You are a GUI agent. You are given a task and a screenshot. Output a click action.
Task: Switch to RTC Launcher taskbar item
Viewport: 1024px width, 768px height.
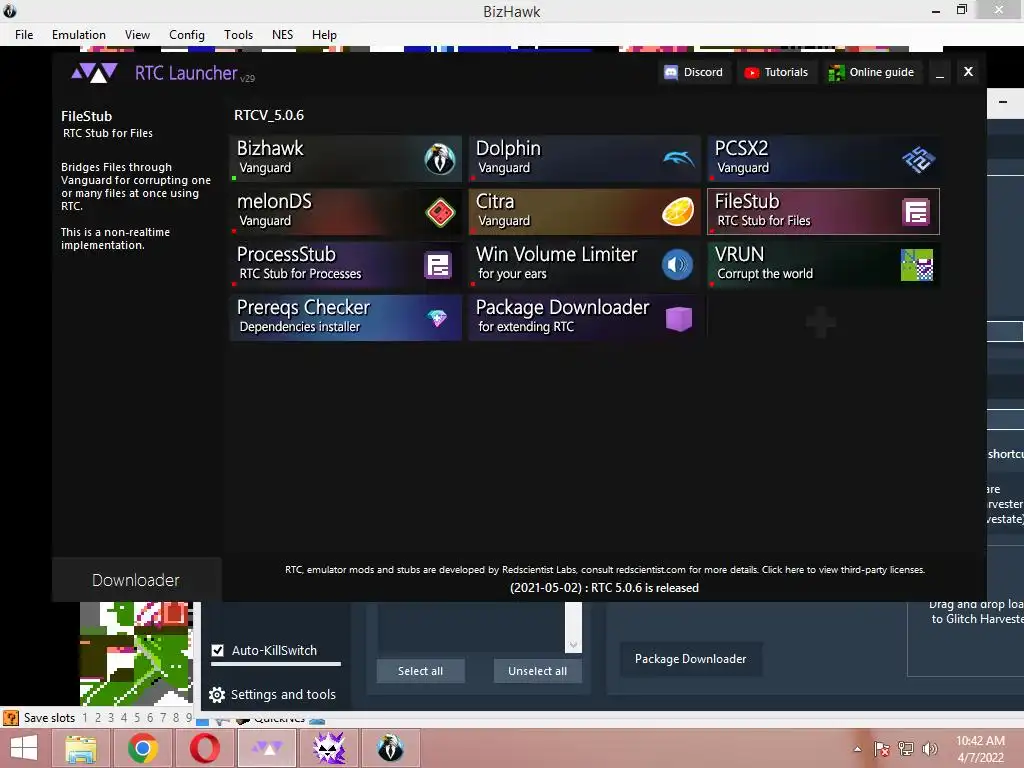click(267, 748)
